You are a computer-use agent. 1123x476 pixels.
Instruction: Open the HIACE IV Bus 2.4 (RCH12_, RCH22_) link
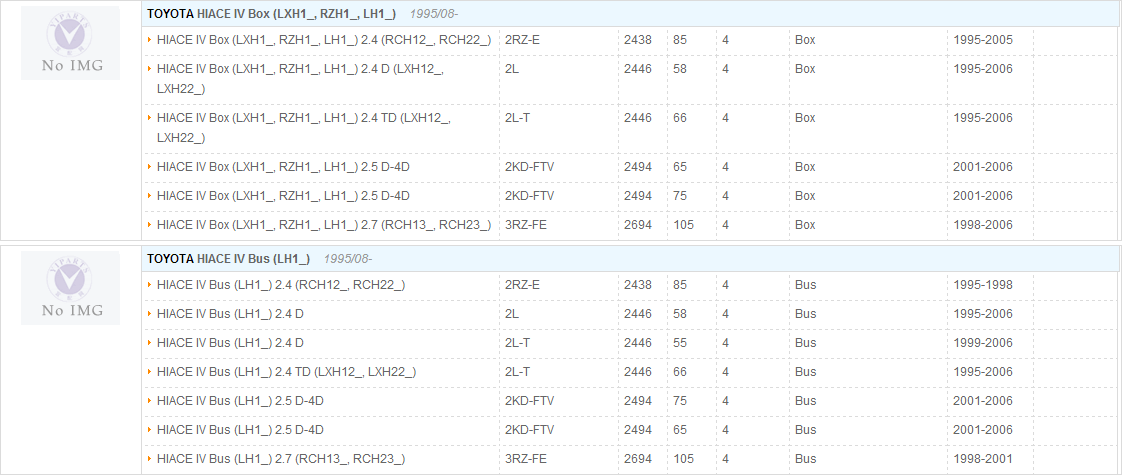[281, 285]
